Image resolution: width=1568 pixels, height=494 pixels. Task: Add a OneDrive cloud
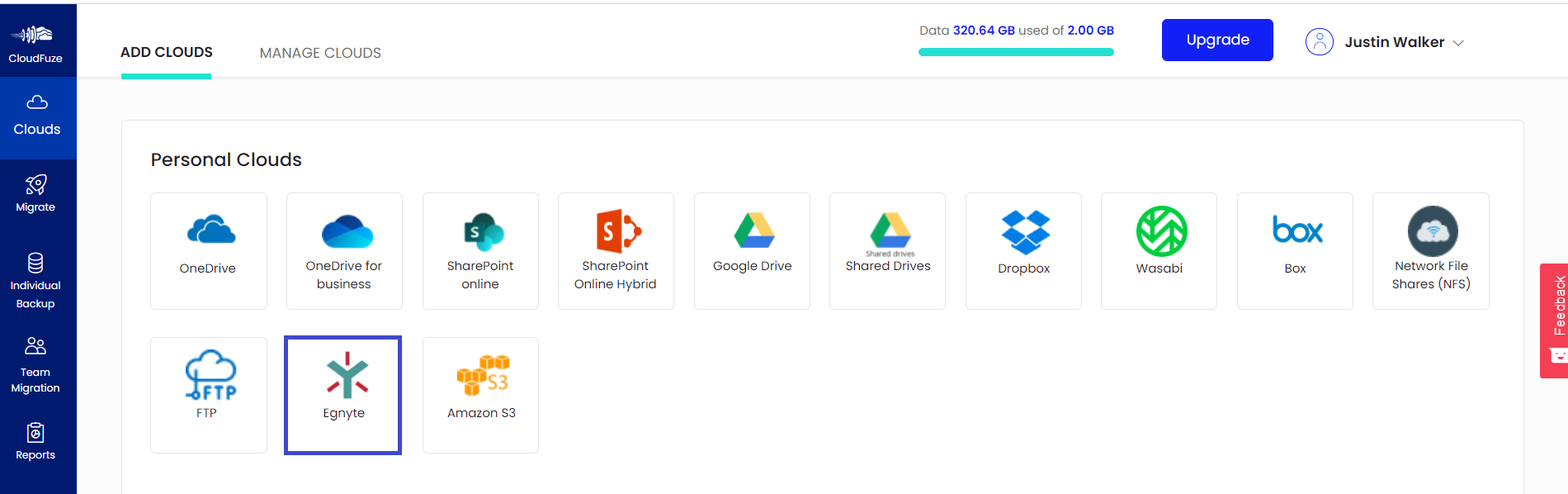point(209,251)
